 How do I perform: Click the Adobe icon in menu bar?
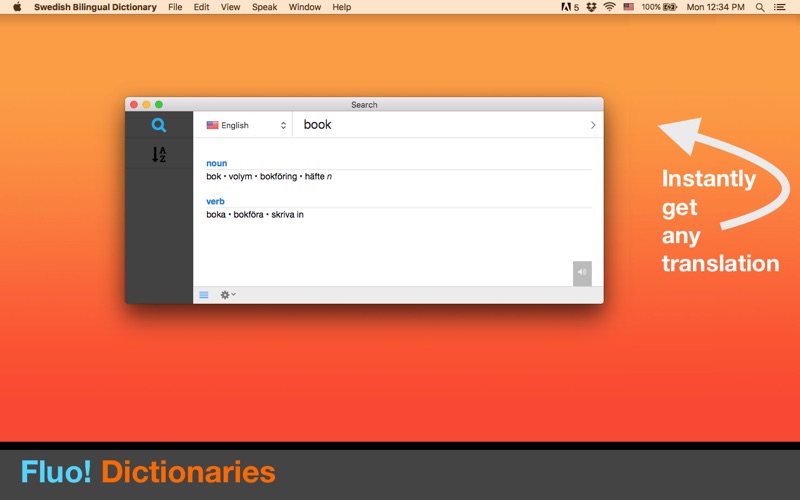(x=569, y=7)
